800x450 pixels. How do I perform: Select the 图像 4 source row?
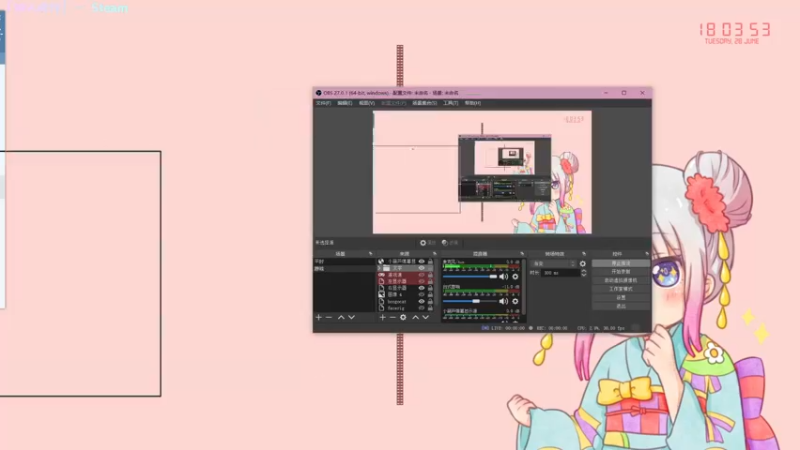coord(406,295)
